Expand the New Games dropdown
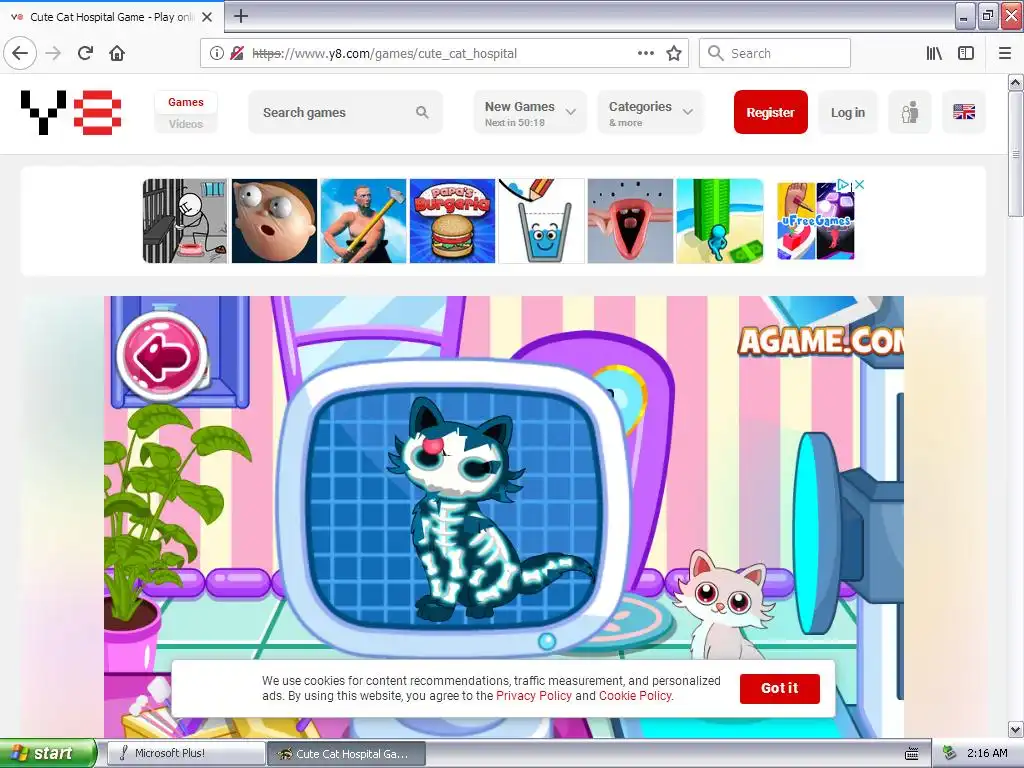Screen dimensions: 1024x768 pos(530,112)
